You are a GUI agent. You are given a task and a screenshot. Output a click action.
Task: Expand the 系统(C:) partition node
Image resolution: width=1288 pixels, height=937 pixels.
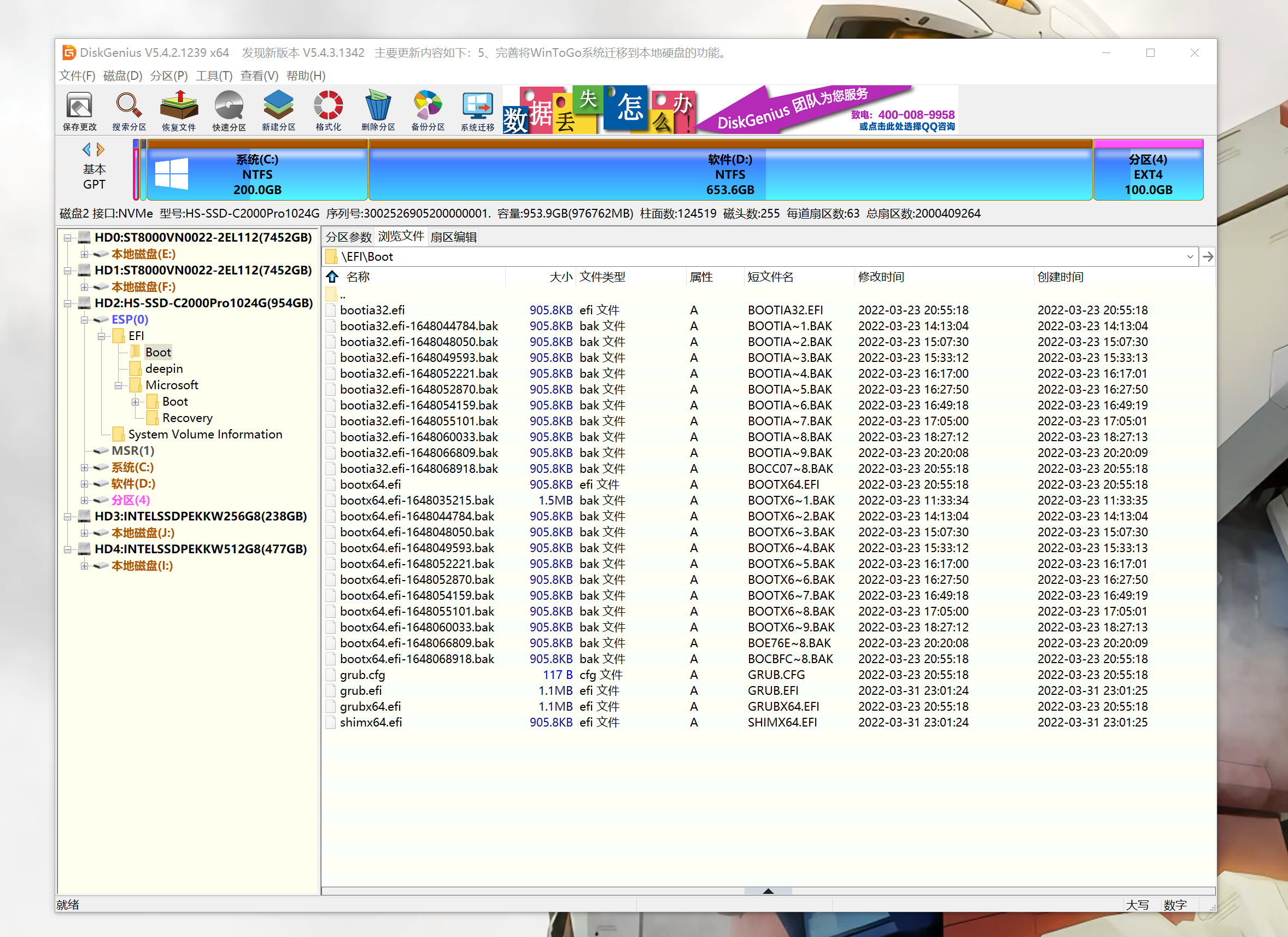pos(84,467)
